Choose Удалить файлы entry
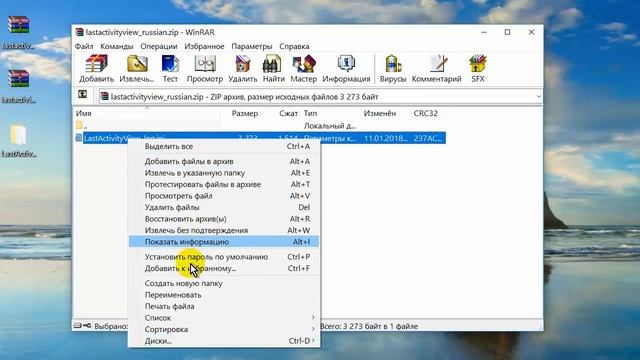This screenshot has width=640, height=360. coord(224,207)
